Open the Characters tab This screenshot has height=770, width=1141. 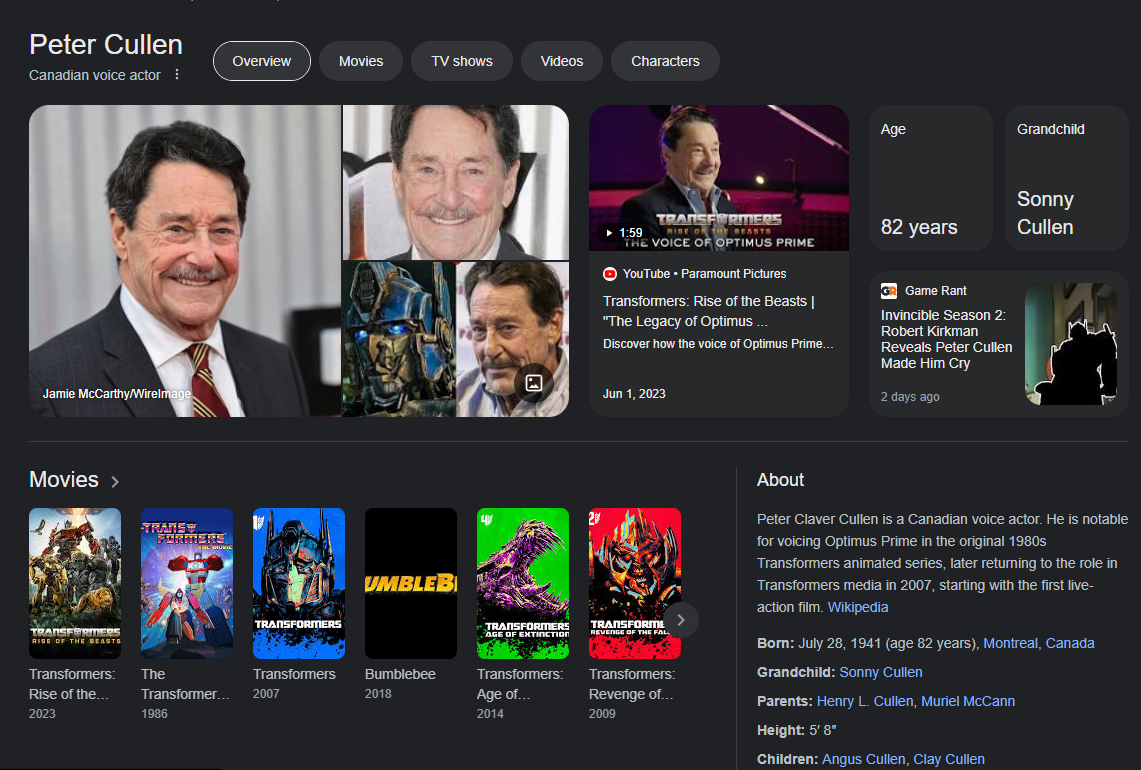(x=665, y=61)
